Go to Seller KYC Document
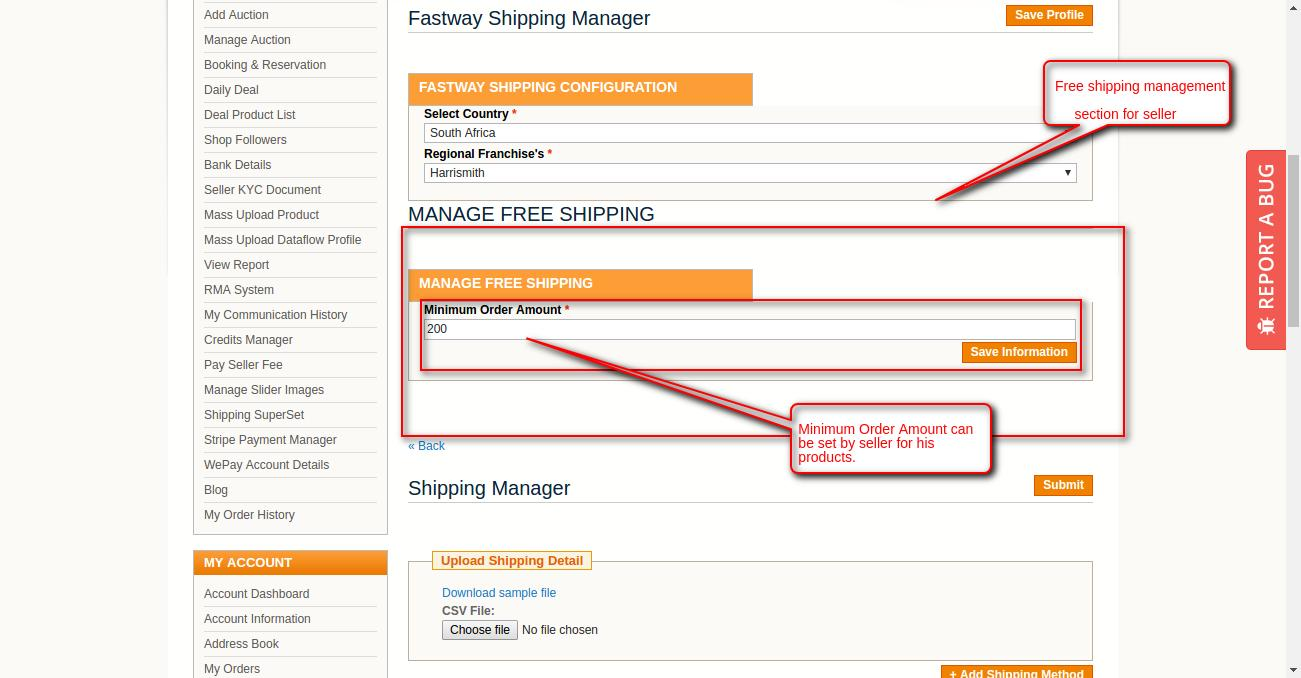The image size is (1301, 678). pos(262,189)
